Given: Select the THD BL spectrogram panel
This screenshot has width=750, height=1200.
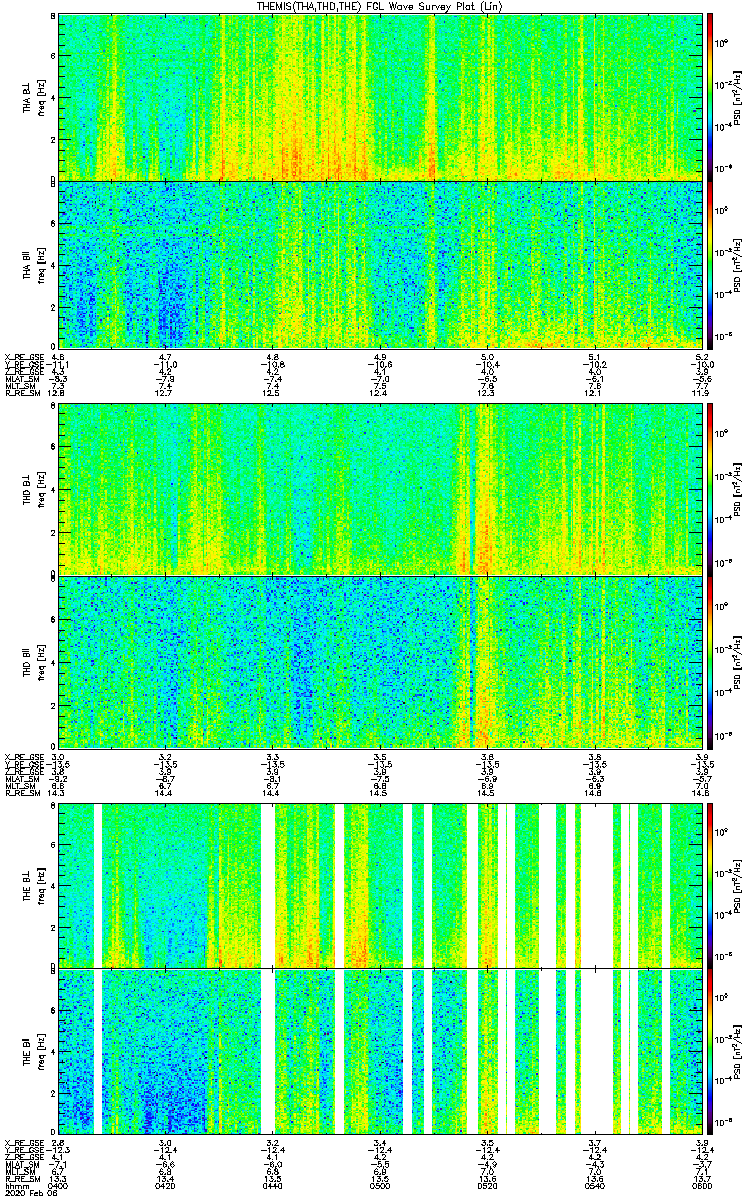Looking at the screenshot, I should point(380,489).
